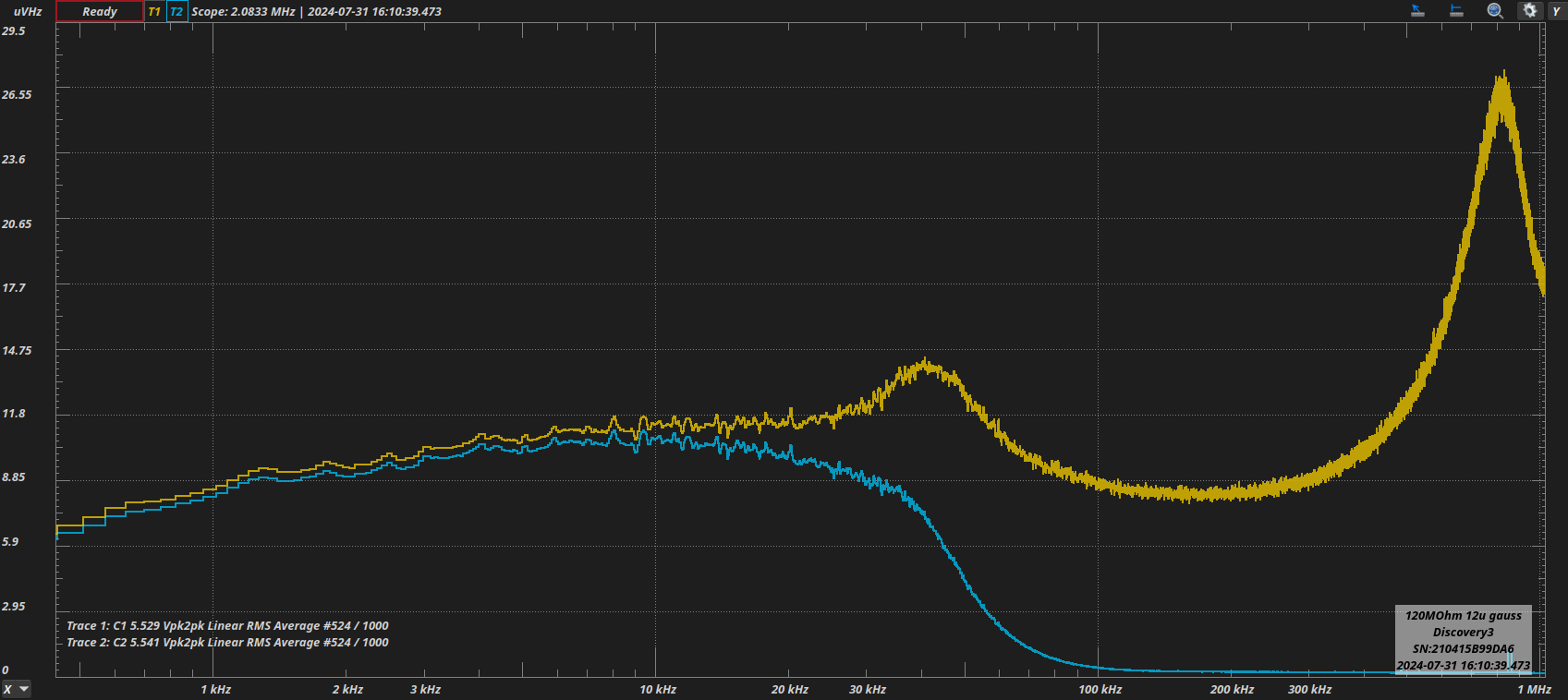Screen dimensions: 1568x700
Task: Open plot settings gear
Action: click(1530, 11)
